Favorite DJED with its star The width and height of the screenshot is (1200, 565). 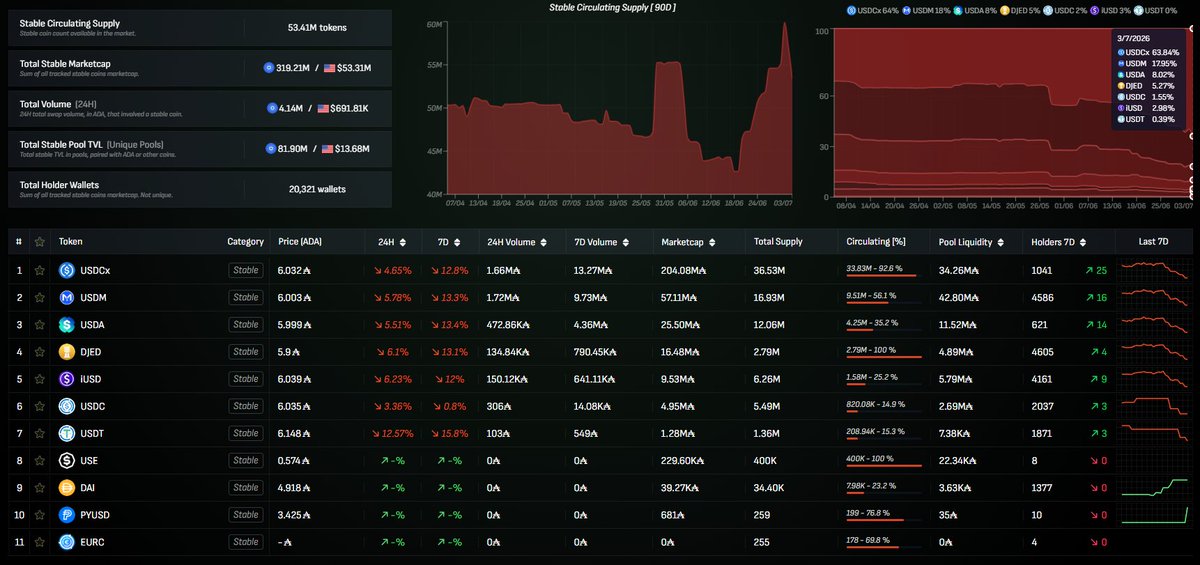click(x=40, y=352)
